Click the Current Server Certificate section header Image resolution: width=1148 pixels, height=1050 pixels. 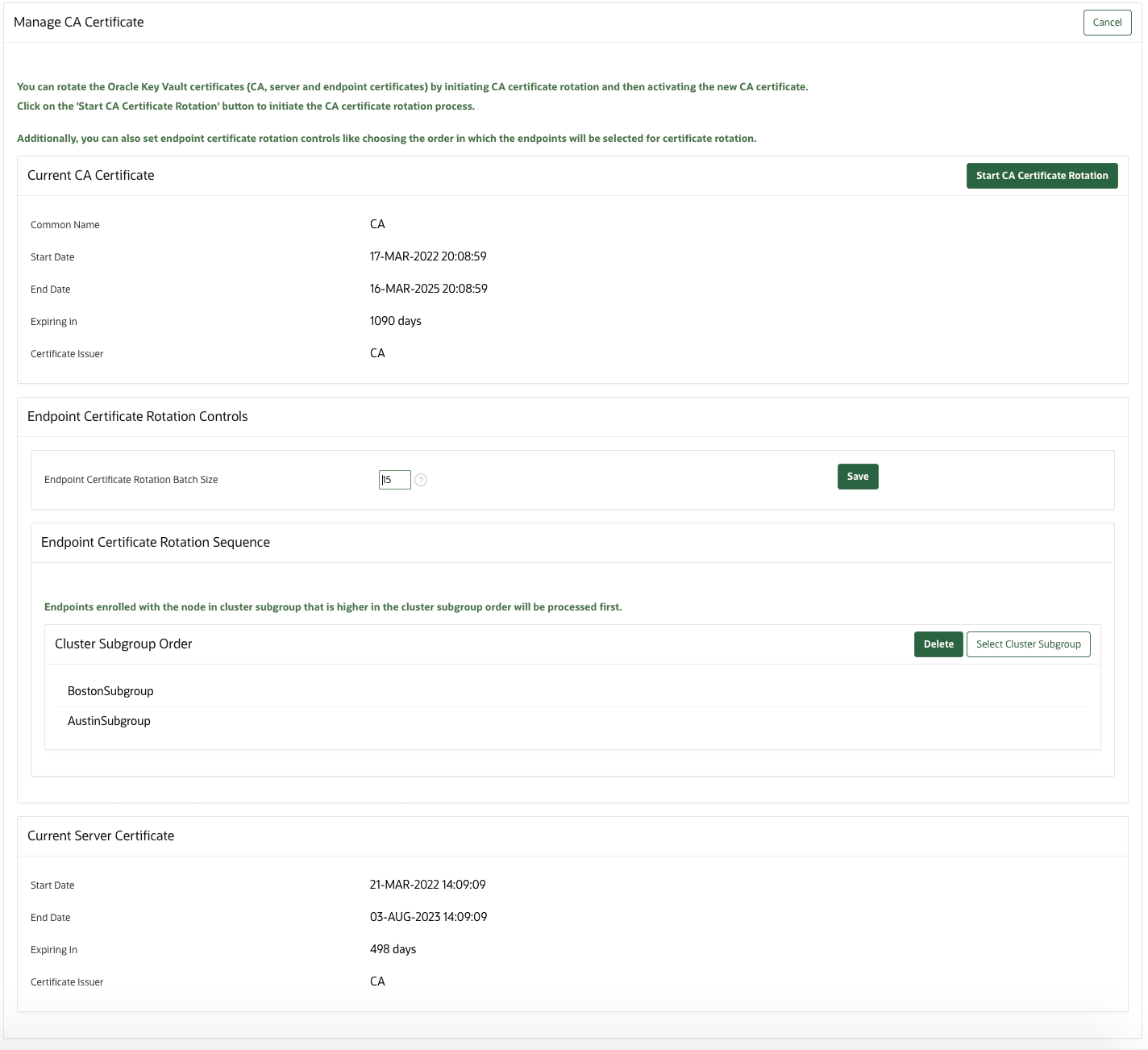click(x=101, y=835)
